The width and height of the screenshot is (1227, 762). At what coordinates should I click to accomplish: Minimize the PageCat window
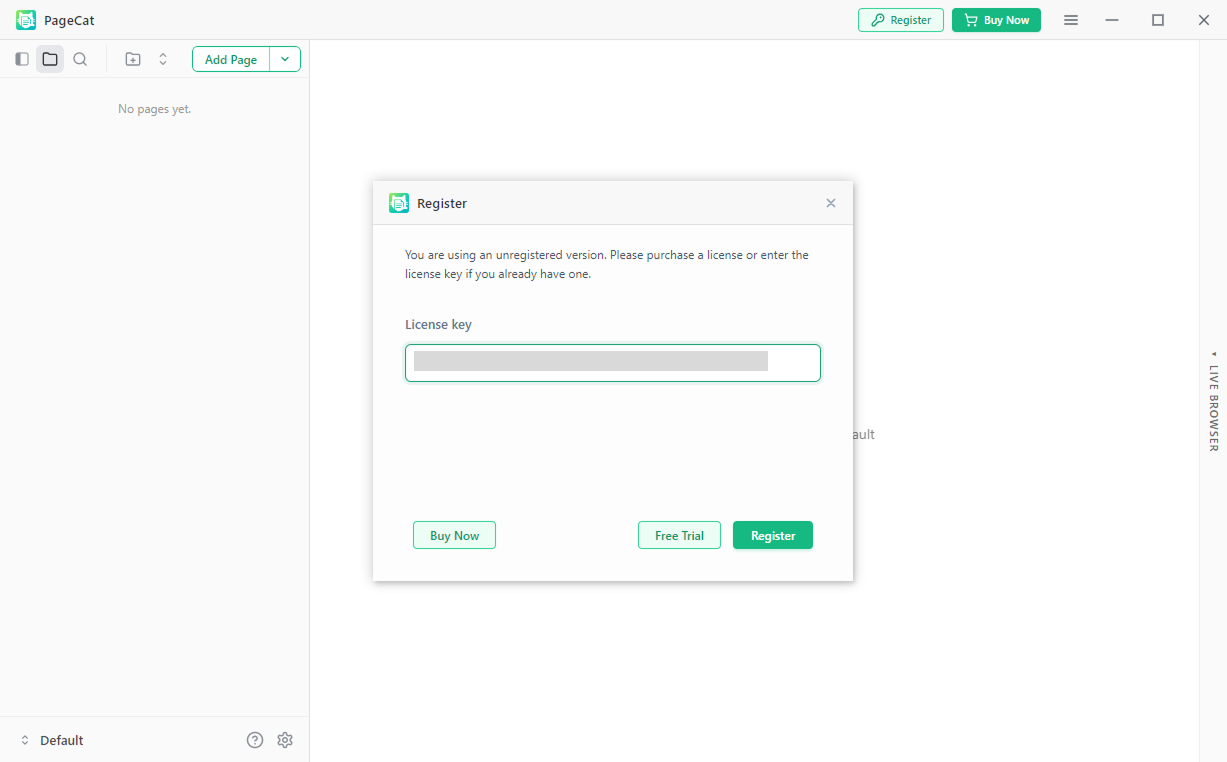point(1112,20)
